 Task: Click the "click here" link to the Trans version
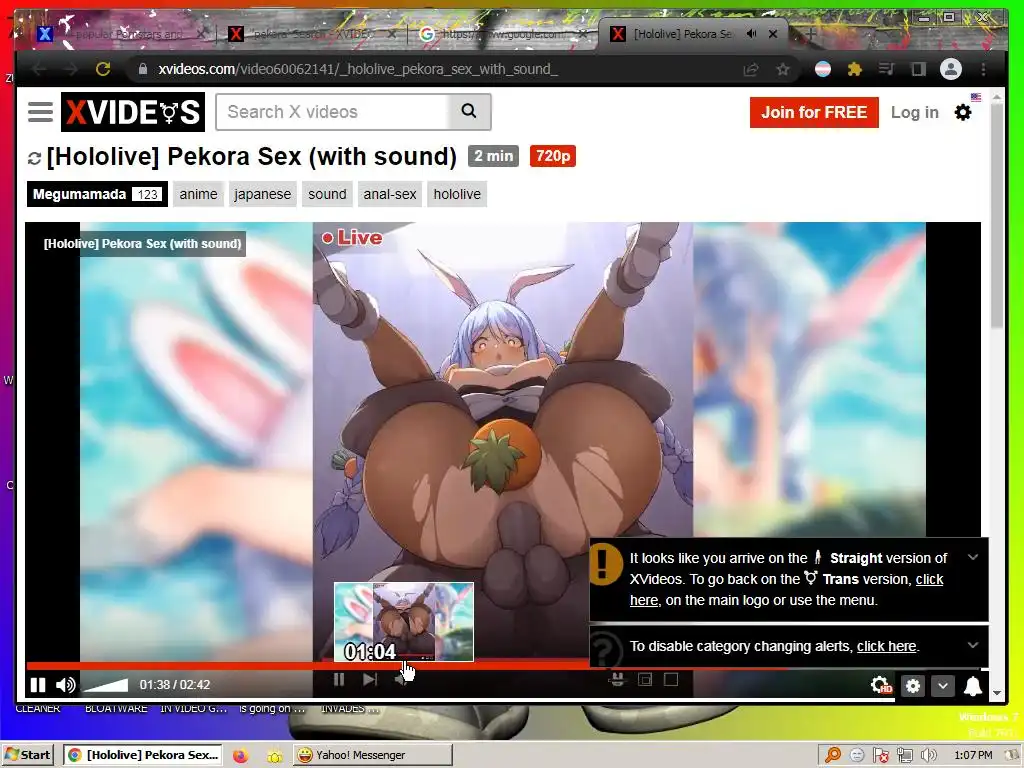tap(786, 589)
